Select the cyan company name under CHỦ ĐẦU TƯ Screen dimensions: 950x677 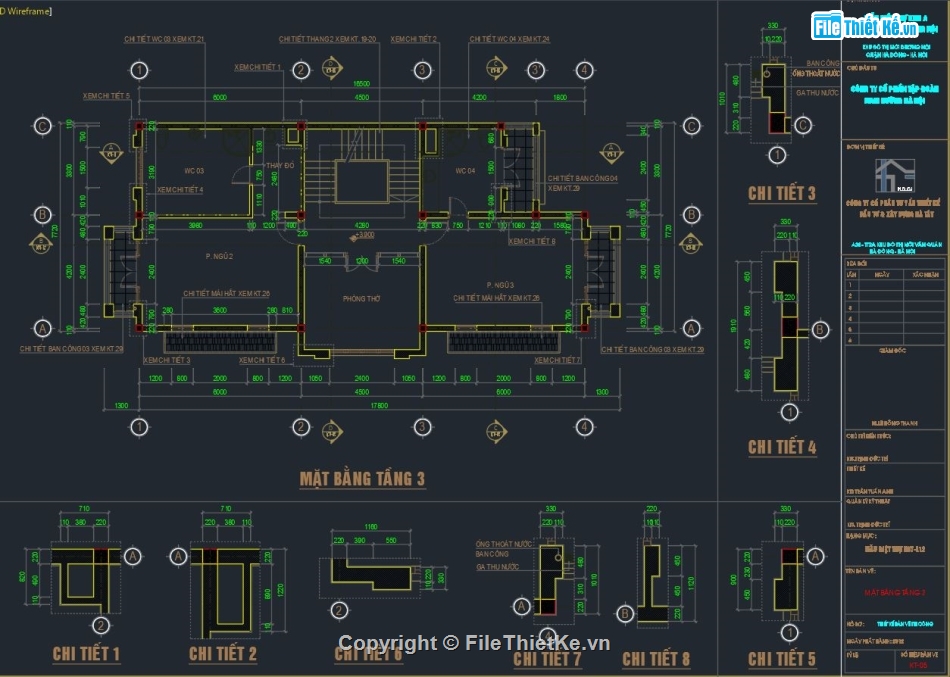coord(894,95)
